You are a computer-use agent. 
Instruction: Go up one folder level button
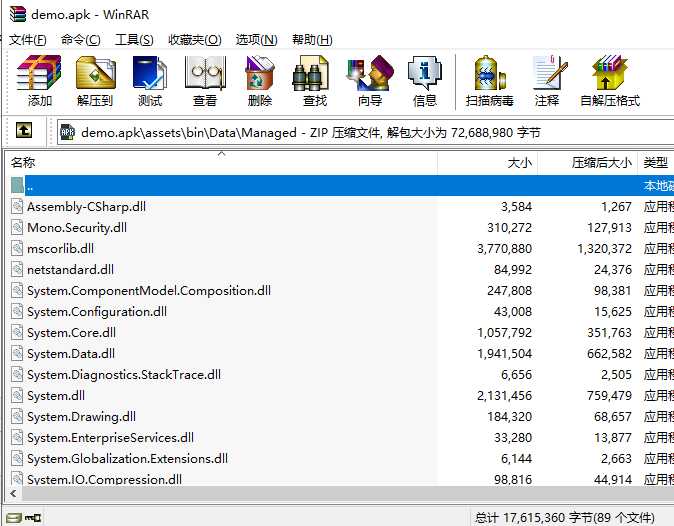(x=24, y=130)
